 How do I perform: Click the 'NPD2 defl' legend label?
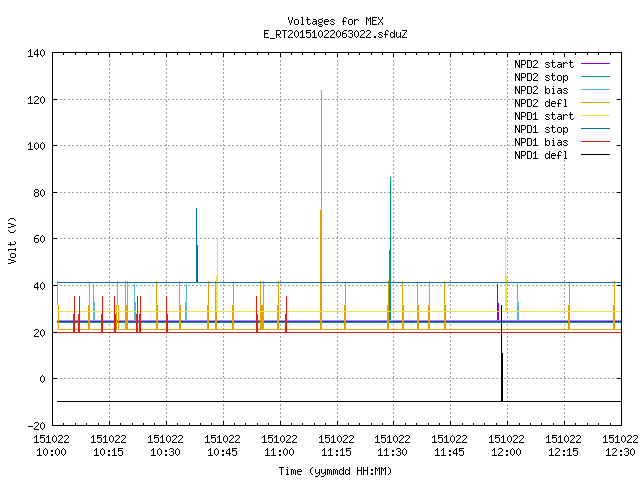pyautogui.click(x=541, y=103)
